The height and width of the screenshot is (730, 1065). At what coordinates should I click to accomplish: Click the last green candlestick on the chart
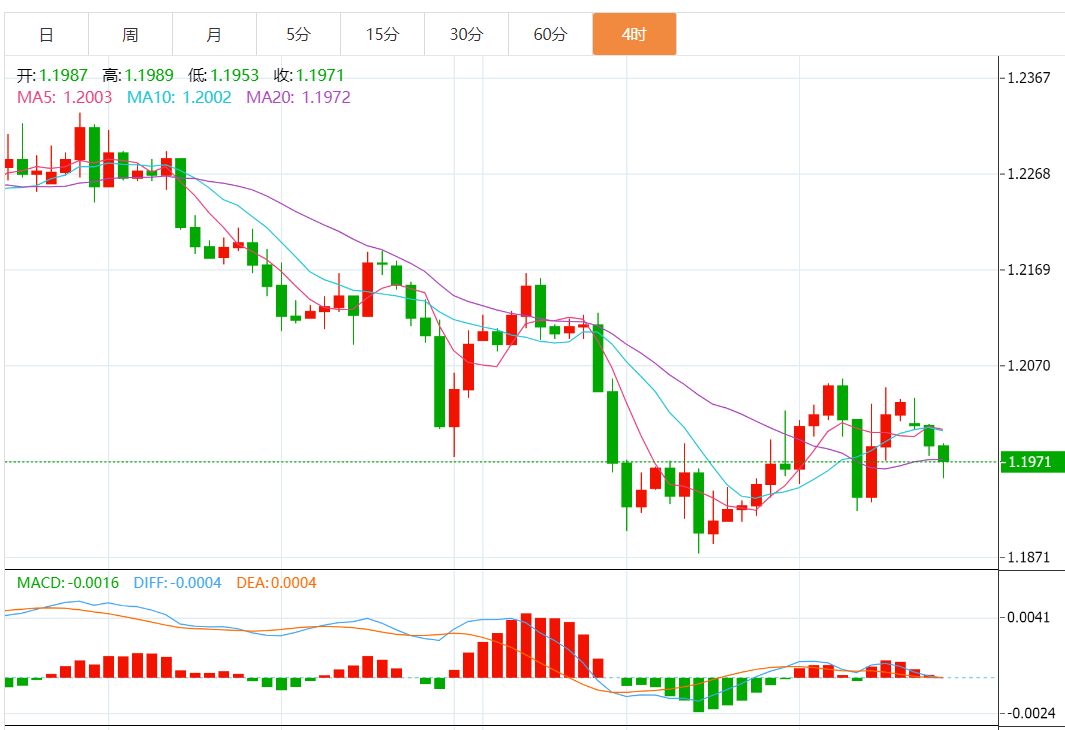pos(943,453)
